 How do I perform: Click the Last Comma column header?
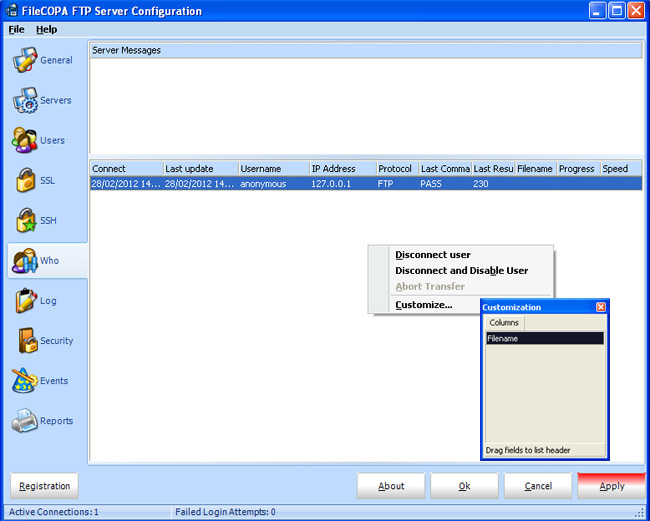[446, 169]
